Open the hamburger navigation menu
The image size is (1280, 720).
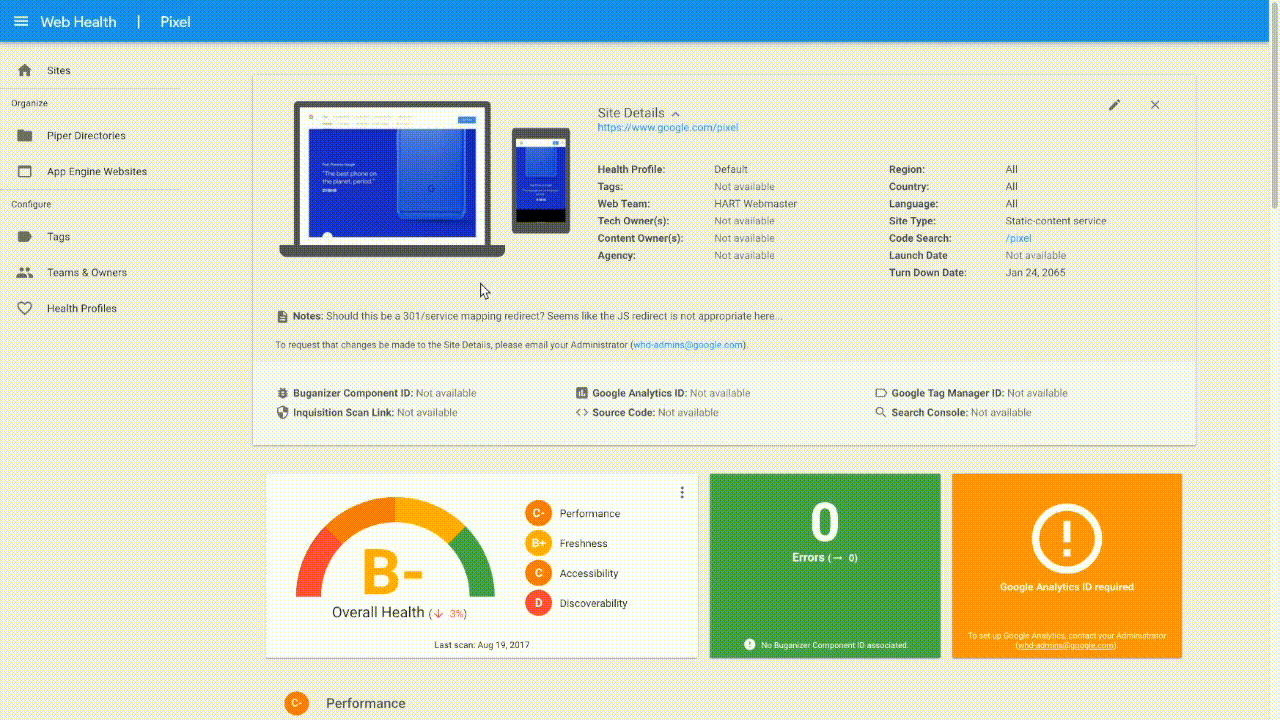tap(21, 22)
